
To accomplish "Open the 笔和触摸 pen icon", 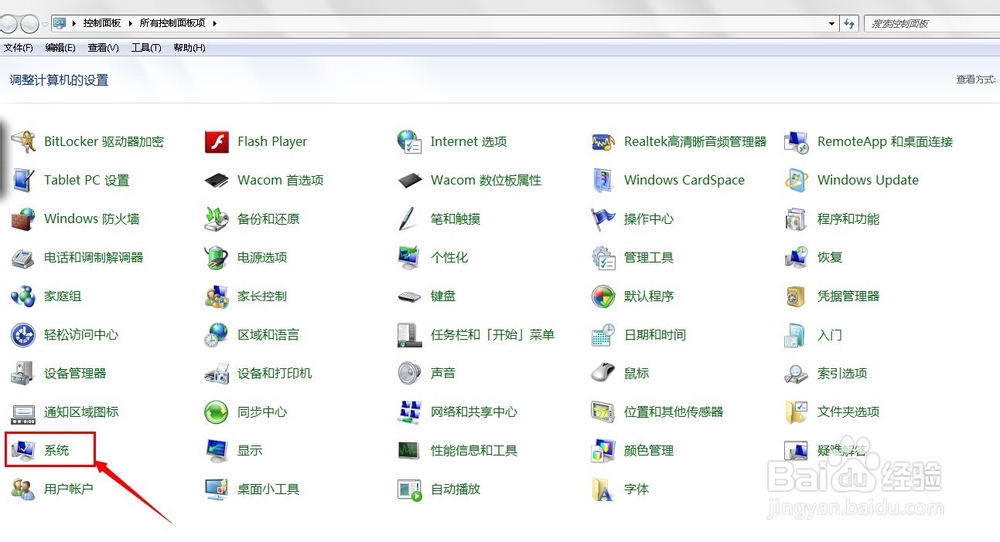I will click(407, 219).
